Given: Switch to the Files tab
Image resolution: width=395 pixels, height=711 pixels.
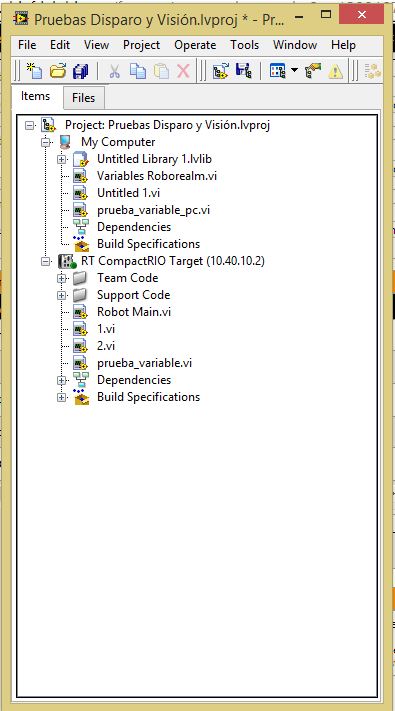Looking at the screenshot, I should [x=83, y=98].
